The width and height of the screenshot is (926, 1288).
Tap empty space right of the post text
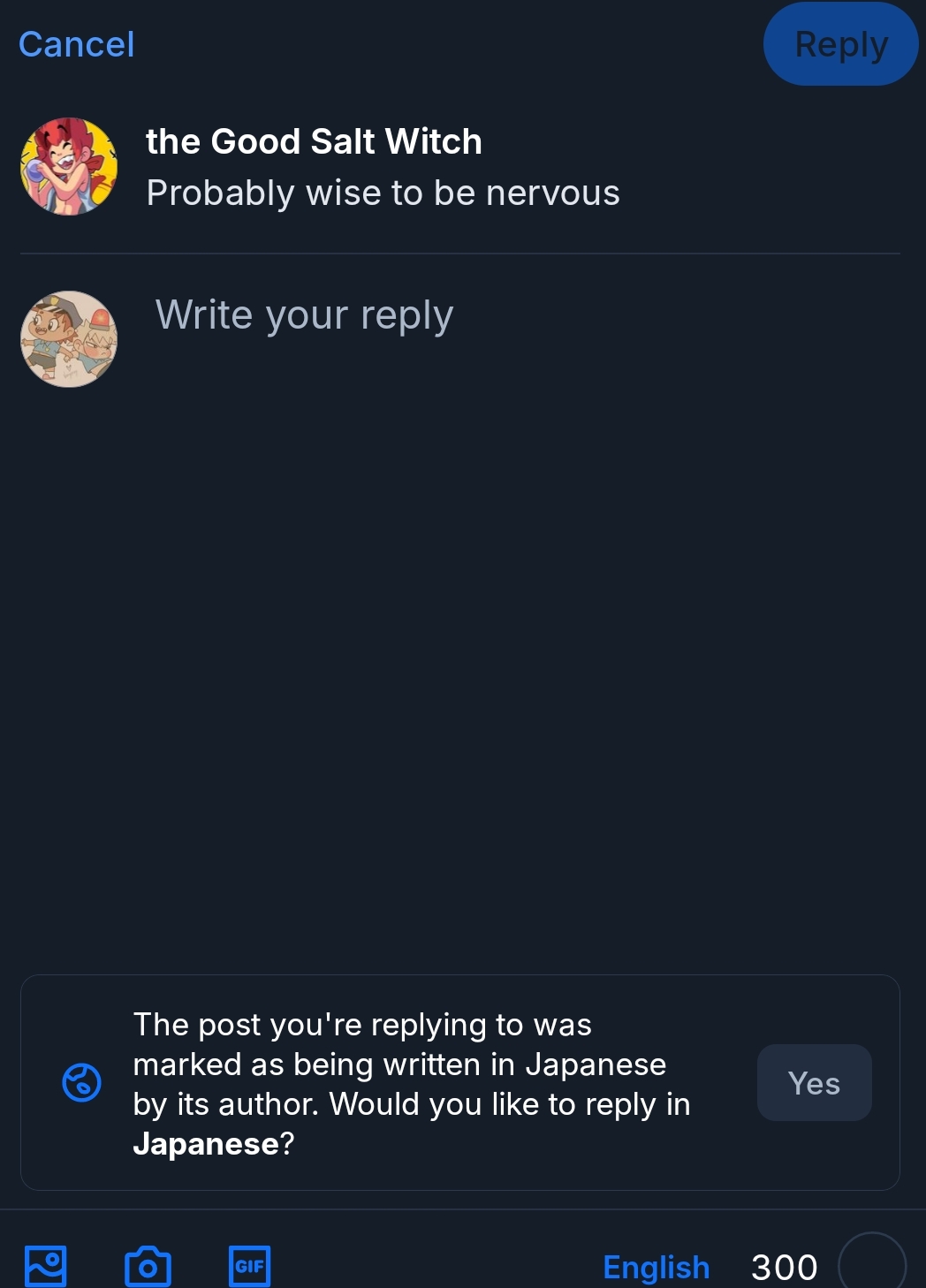pos(760,193)
